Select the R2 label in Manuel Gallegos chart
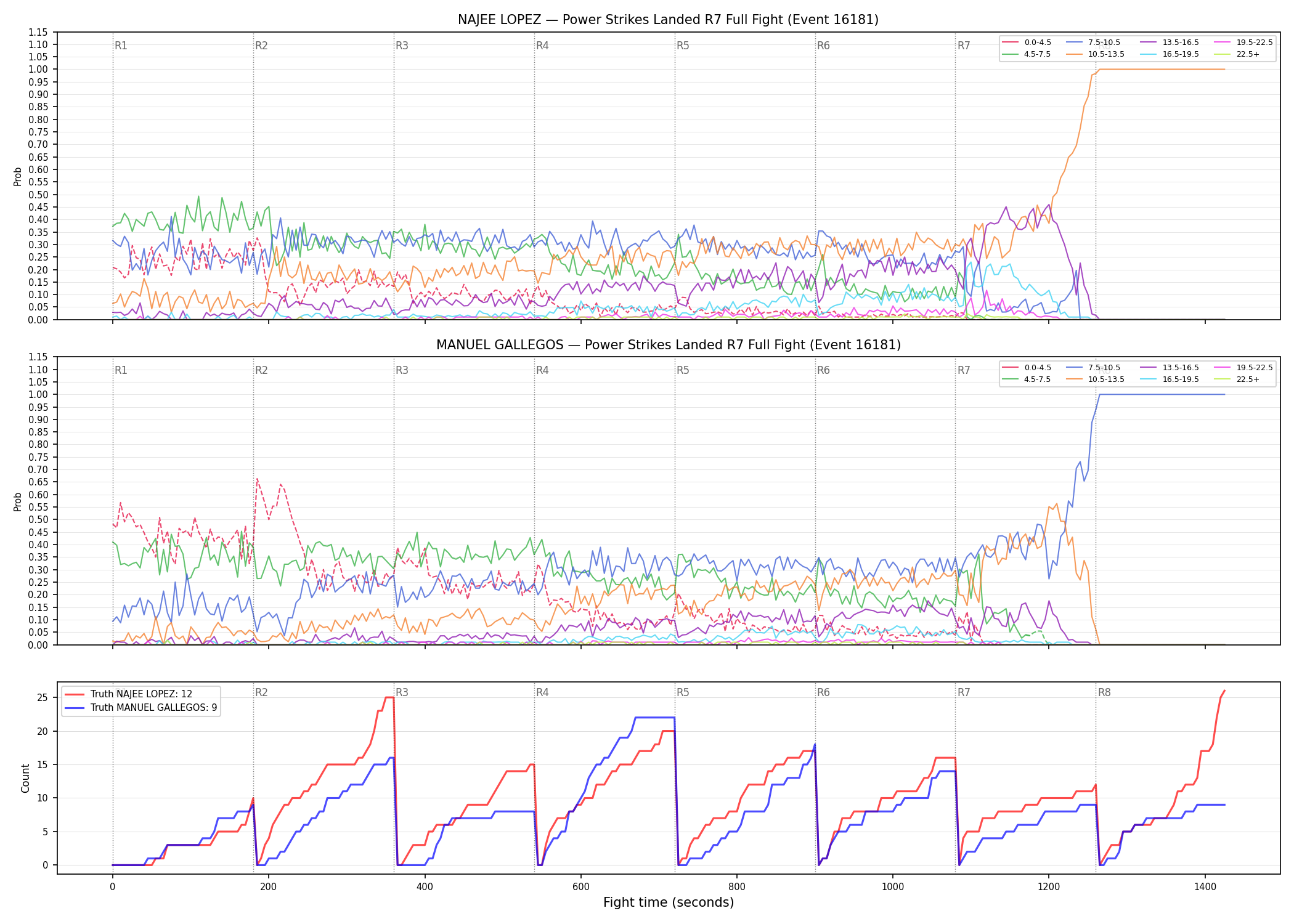This screenshot has height=924, width=1294. pos(261,370)
